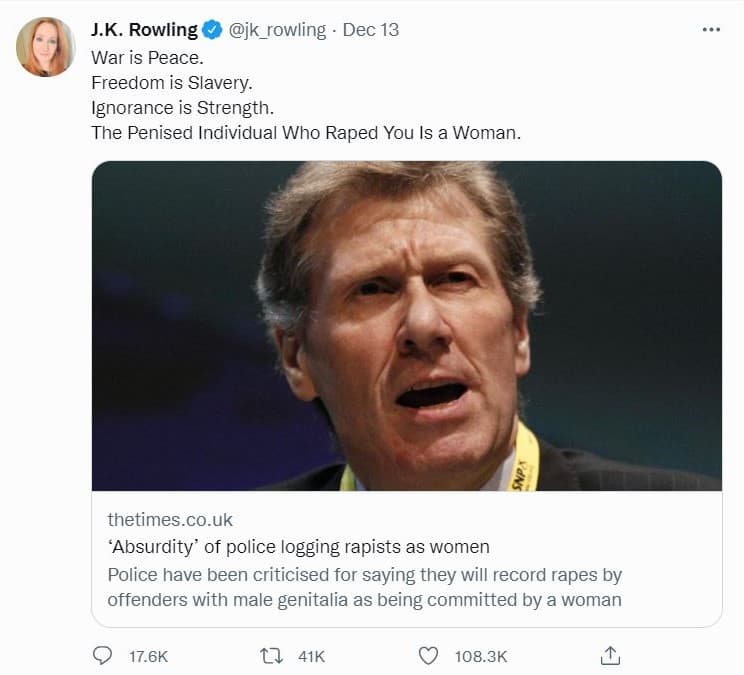
Task: View the 108.3K likes count
Action: click(x=481, y=657)
